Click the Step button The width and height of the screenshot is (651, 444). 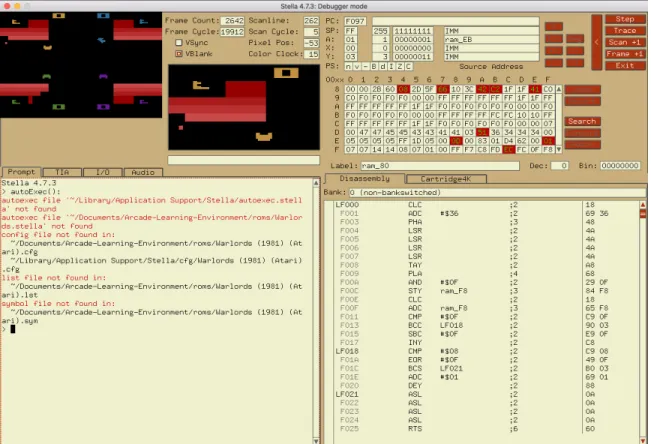pyautogui.click(x=625, y=19)
